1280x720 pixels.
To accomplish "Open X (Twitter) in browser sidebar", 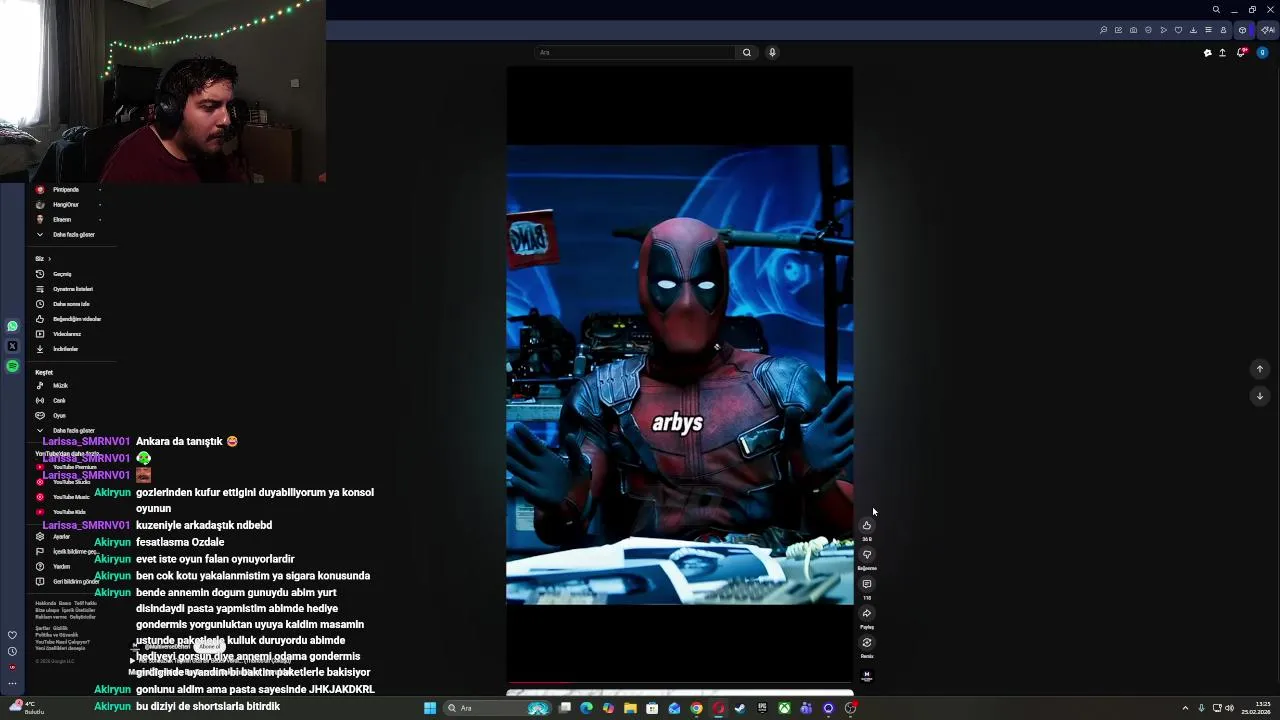I will pos(12,346).
